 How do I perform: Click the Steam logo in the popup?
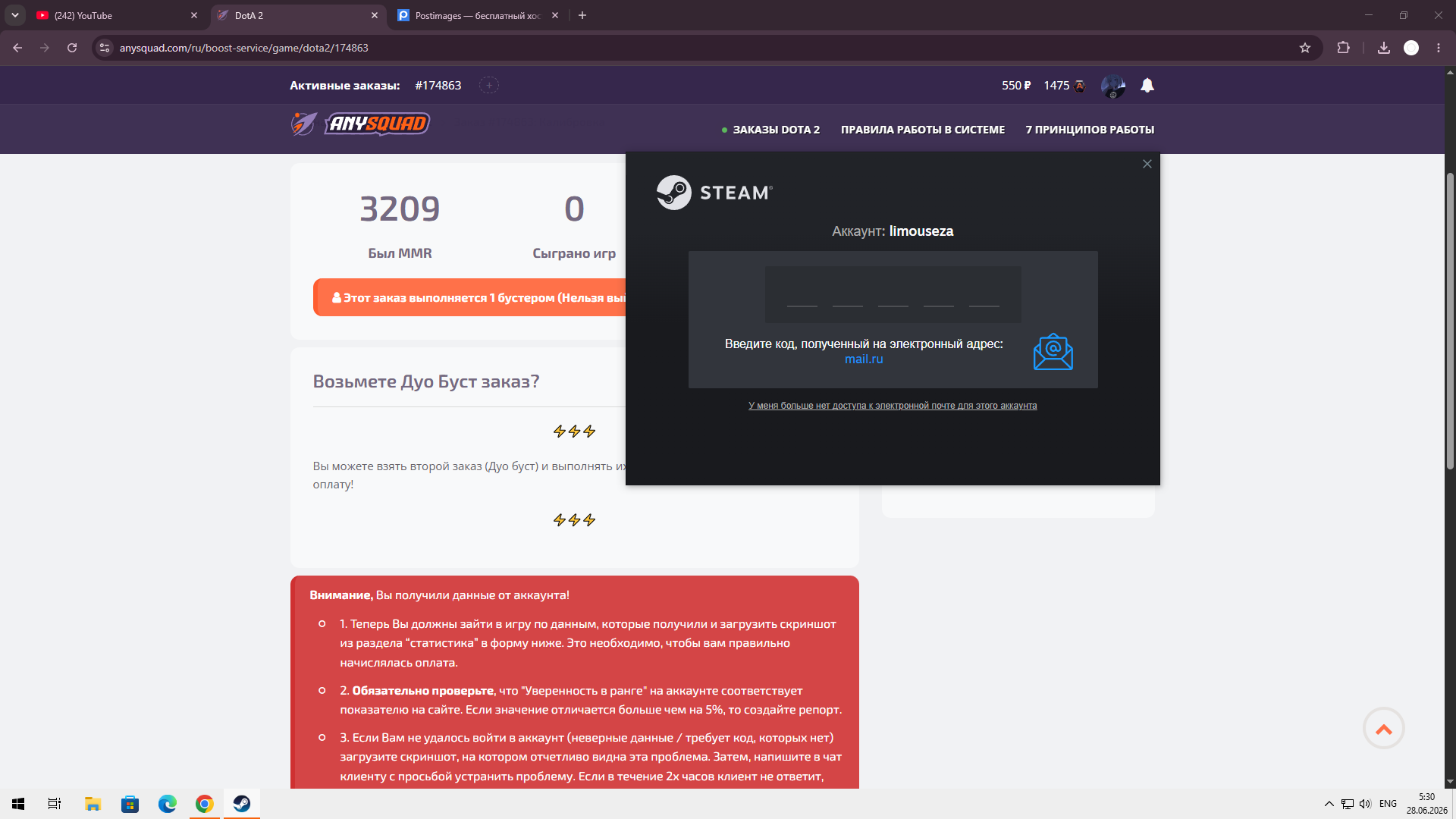[x=714, y=193]
